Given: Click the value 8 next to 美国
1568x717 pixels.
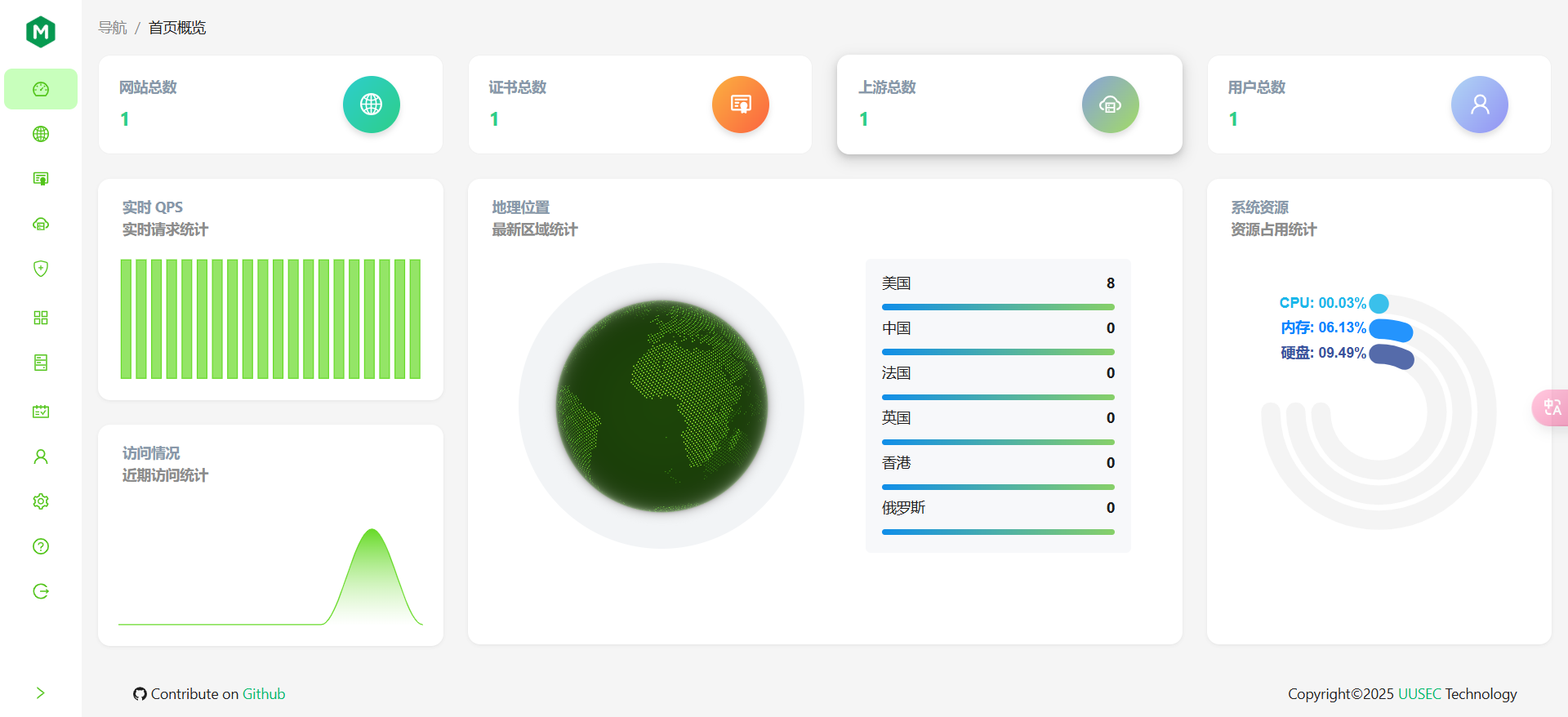Looking at the screenshot, I should tap(1111, 283).
